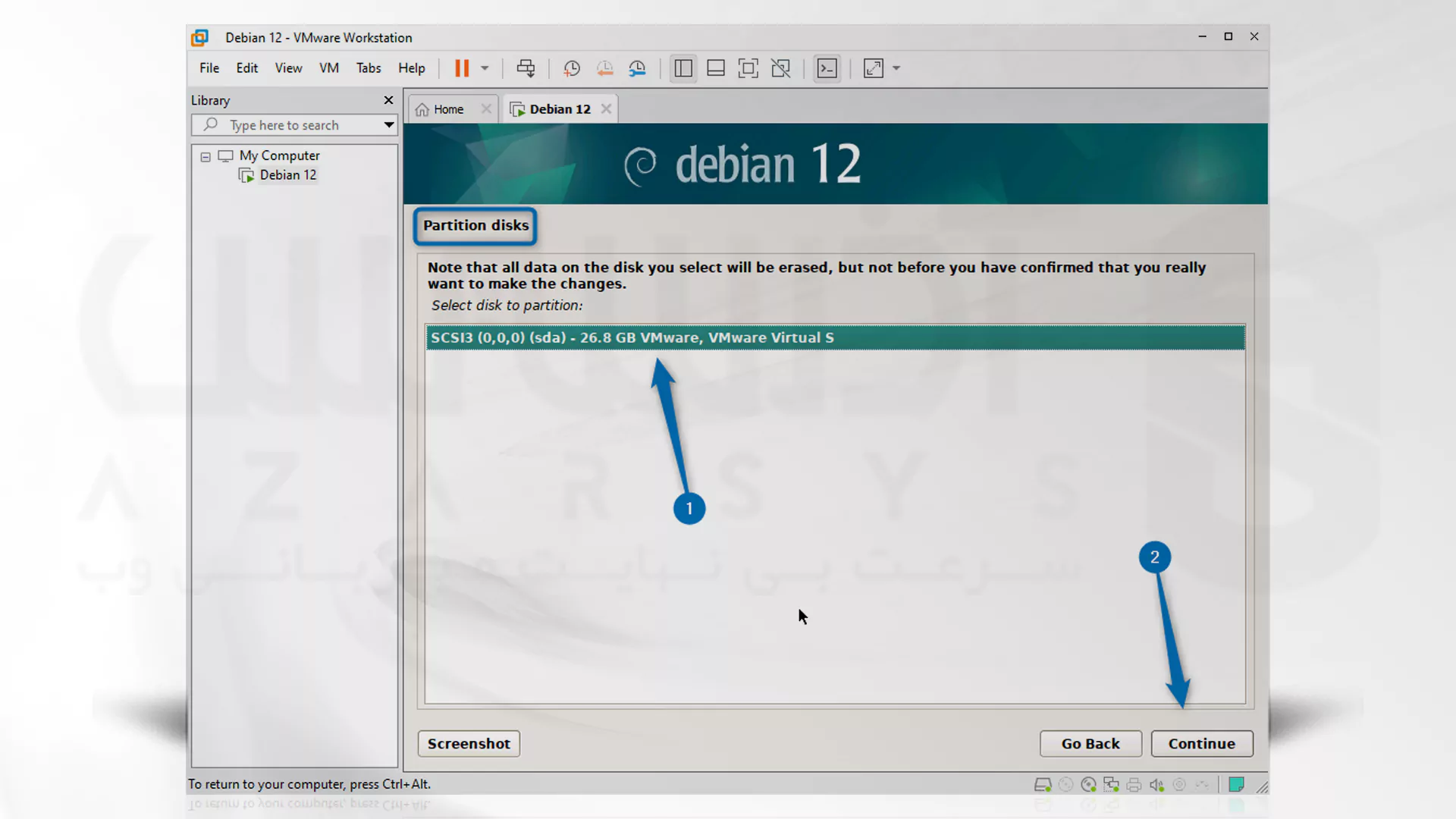
Task: Open the stretch options dropdown arrow
Action: click(896, 68)
